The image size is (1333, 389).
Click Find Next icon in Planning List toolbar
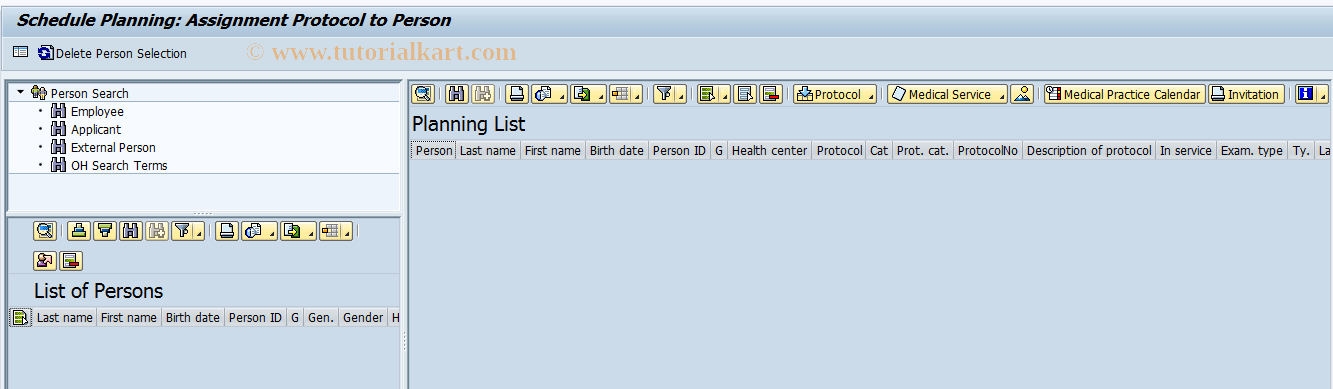(x=483, y=94)
